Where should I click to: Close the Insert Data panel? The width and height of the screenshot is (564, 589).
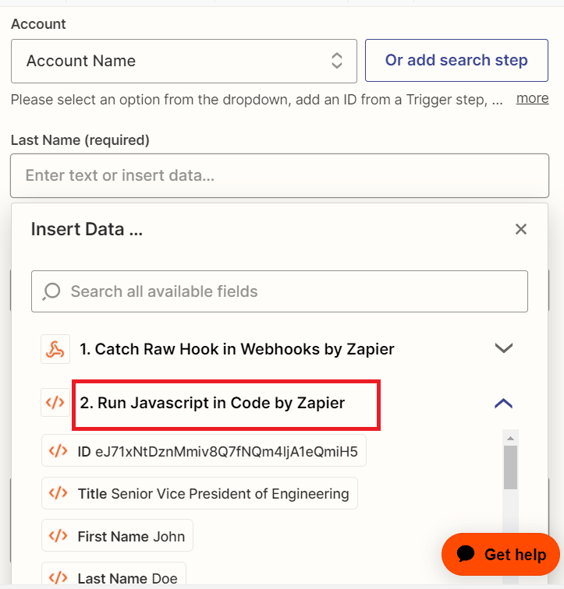[521, 229]
